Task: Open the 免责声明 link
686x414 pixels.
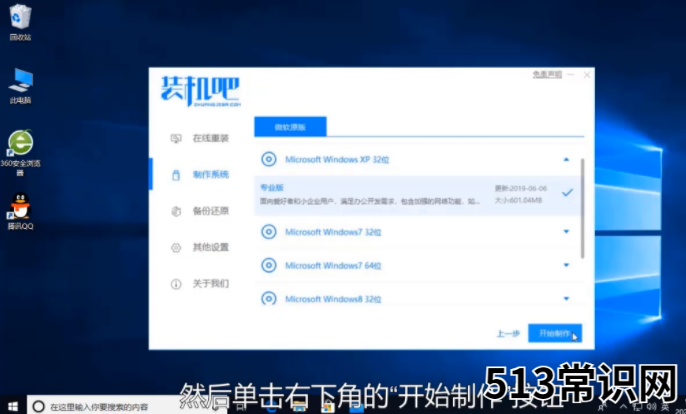Action: coord(547,75)
